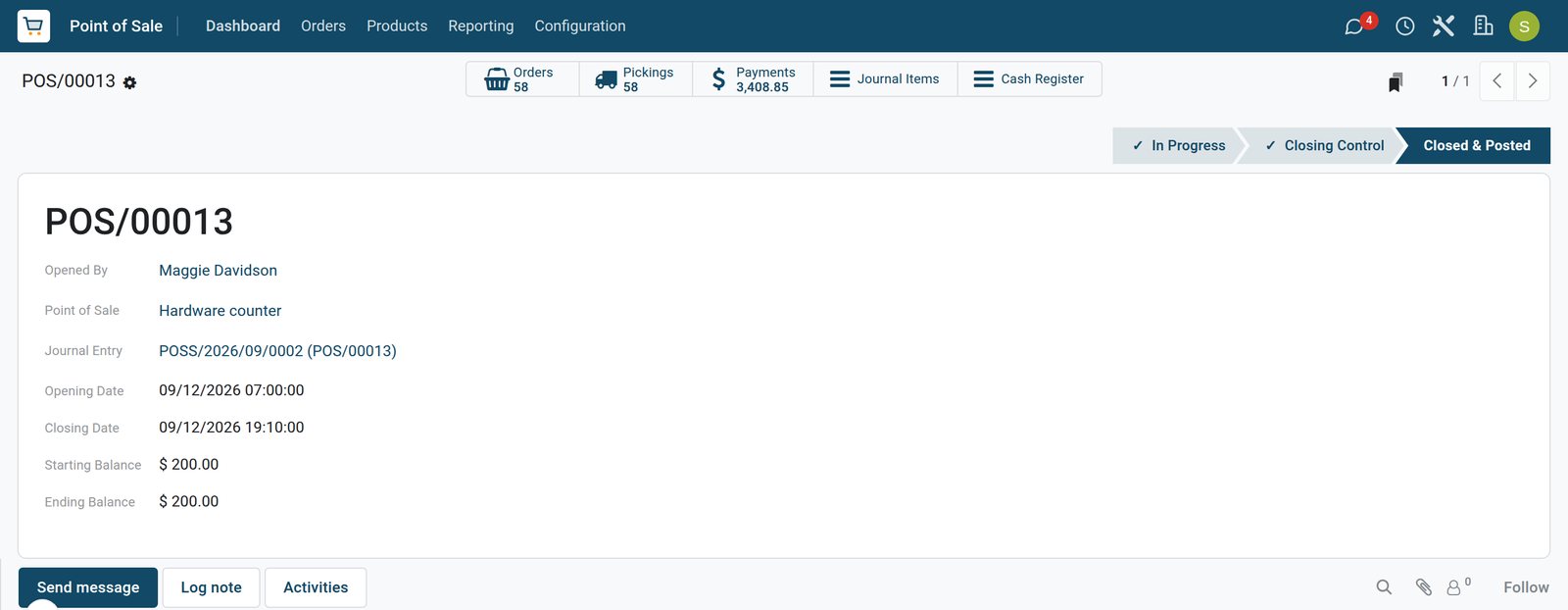
Task: Go to the previous record arrow
Action: (1497, 81)
